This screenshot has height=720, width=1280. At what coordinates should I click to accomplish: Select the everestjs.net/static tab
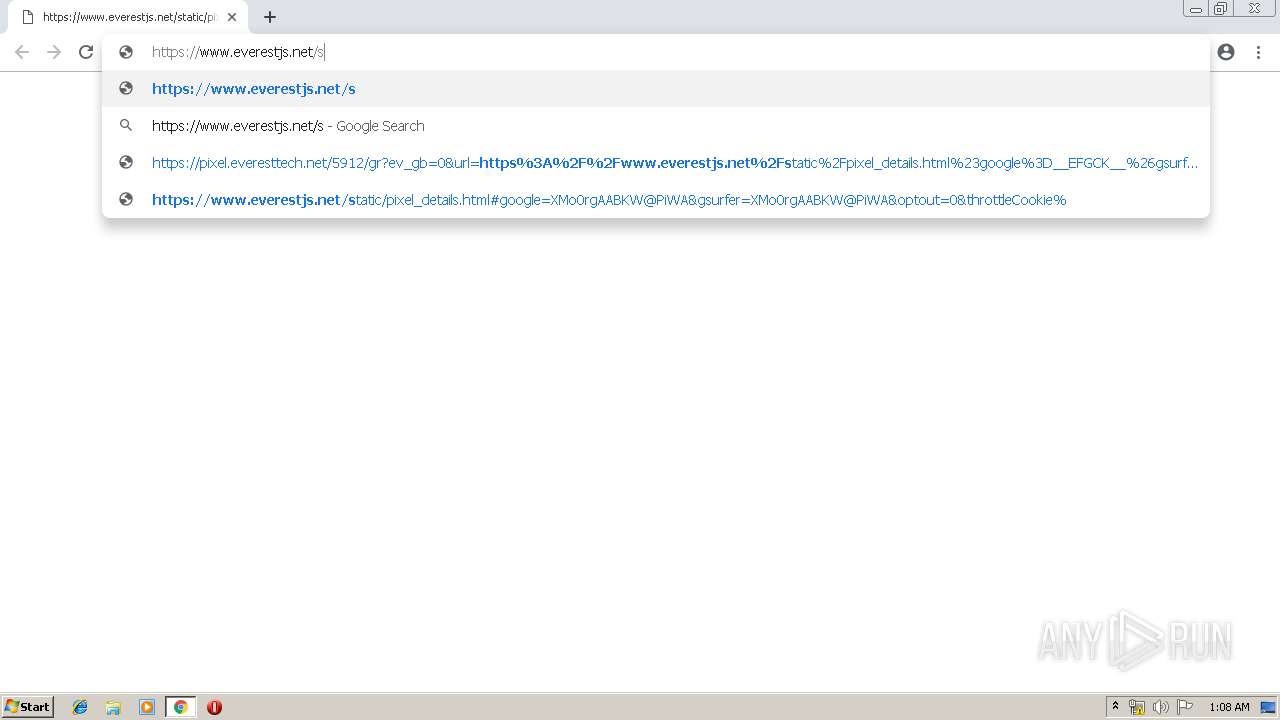coord(128,17)
